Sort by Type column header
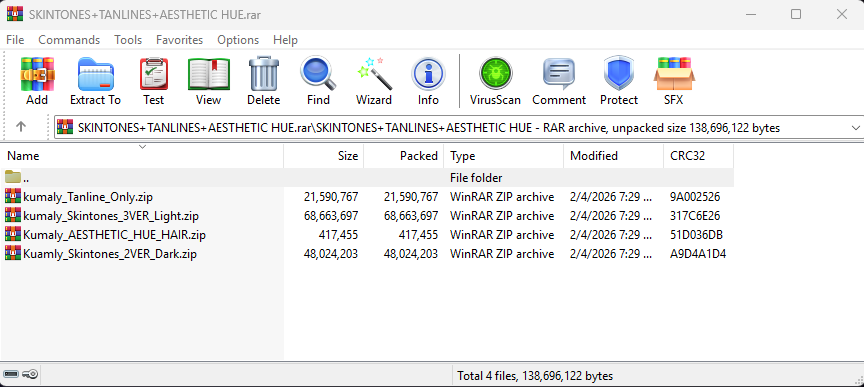Image resolution: width=864 pixels, height=387 pixels. click(x=504, y=156)
